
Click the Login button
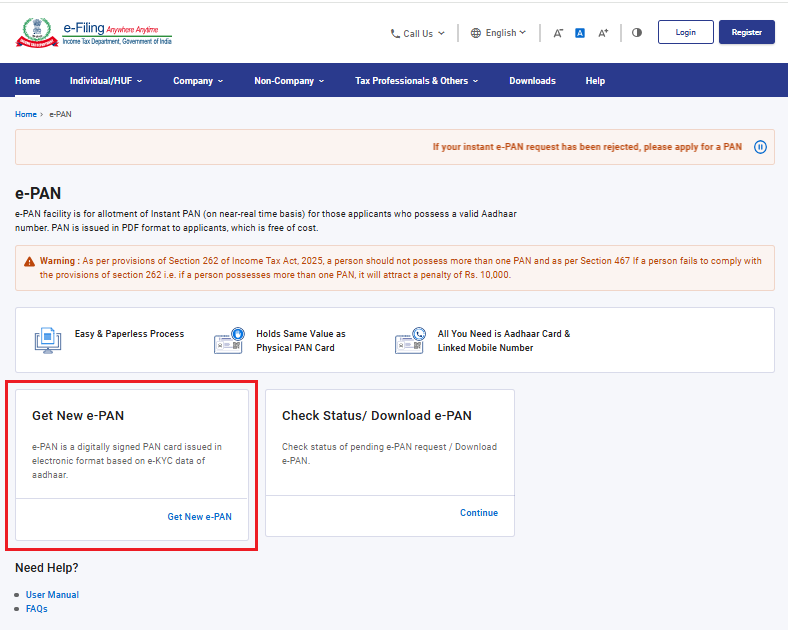pos(685,32)
